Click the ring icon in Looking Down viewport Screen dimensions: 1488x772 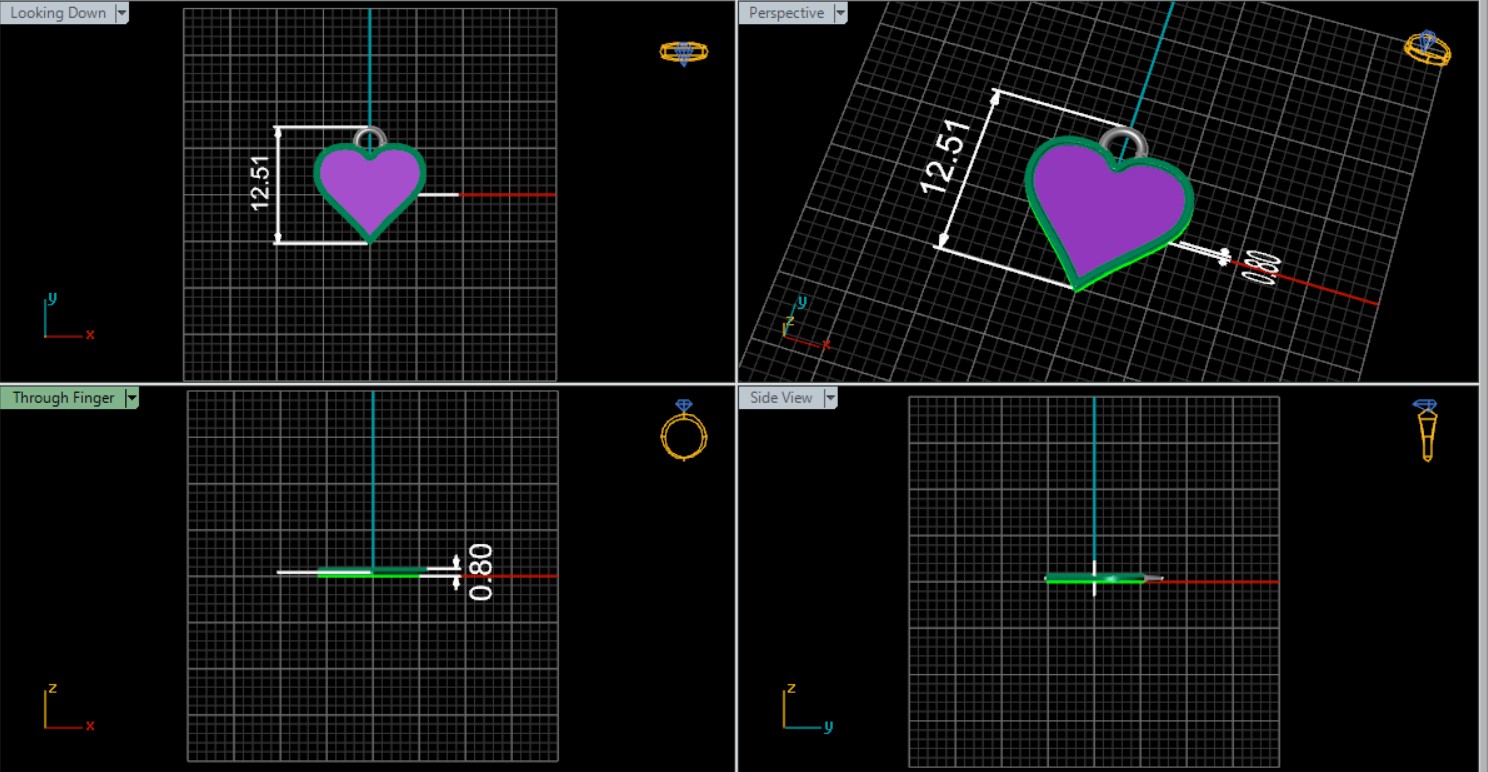[684, 53]
